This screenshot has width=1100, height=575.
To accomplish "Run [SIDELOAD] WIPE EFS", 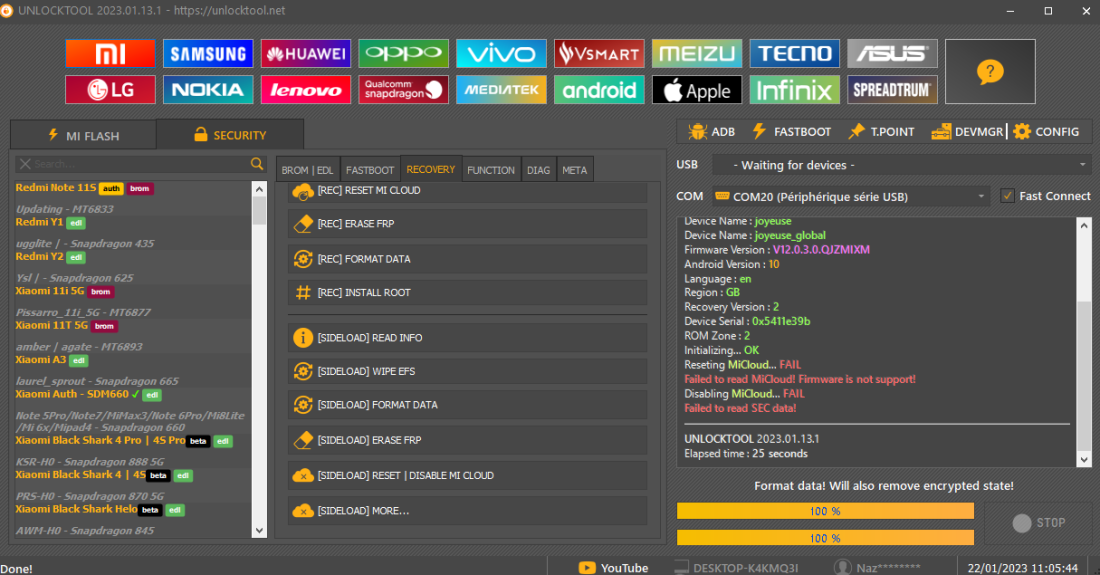I will [x=467, y=371].
